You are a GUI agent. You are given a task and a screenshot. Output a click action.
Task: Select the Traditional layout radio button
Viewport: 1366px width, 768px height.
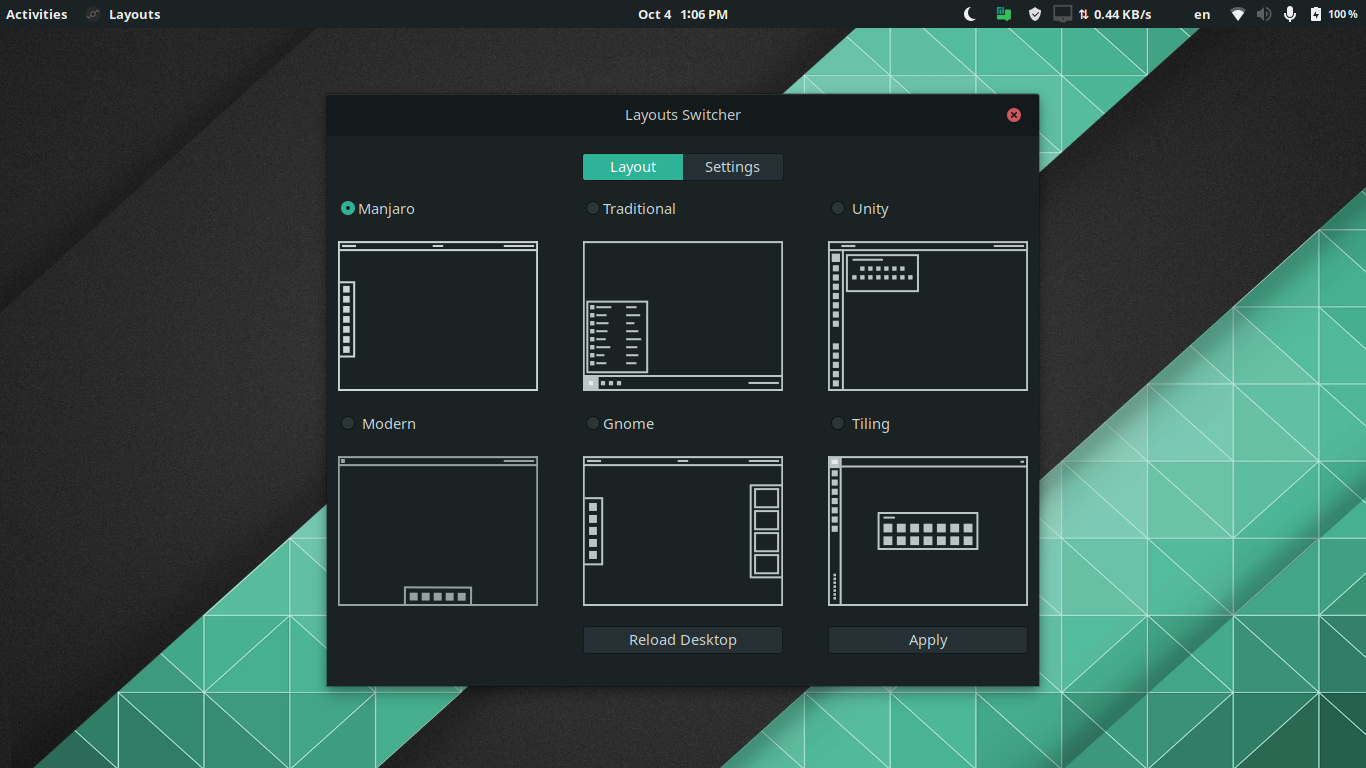pyautogui.click(x=593, y=208)
